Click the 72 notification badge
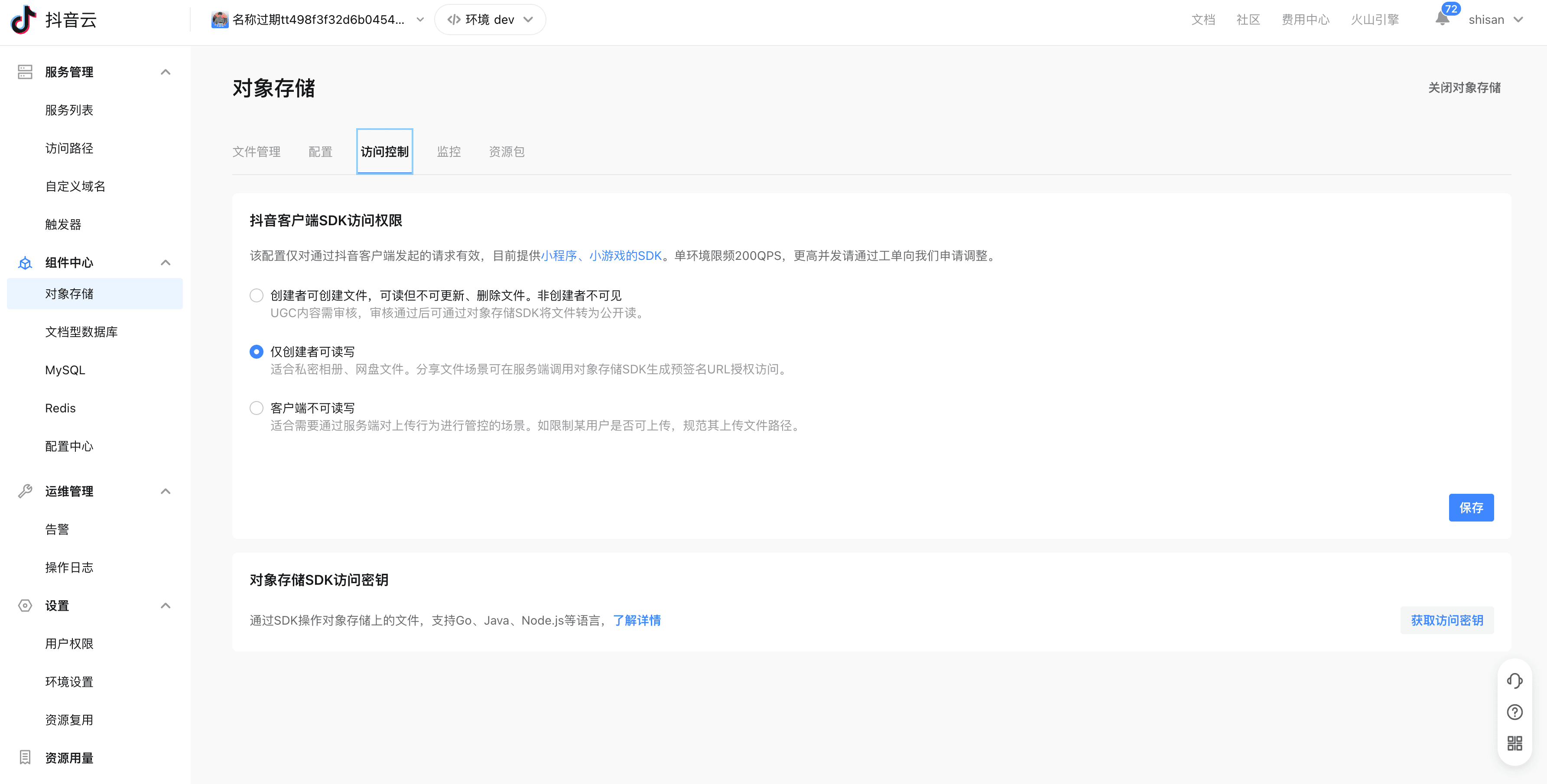This screenshot has width=1547, height=784. coord(1450,8)
